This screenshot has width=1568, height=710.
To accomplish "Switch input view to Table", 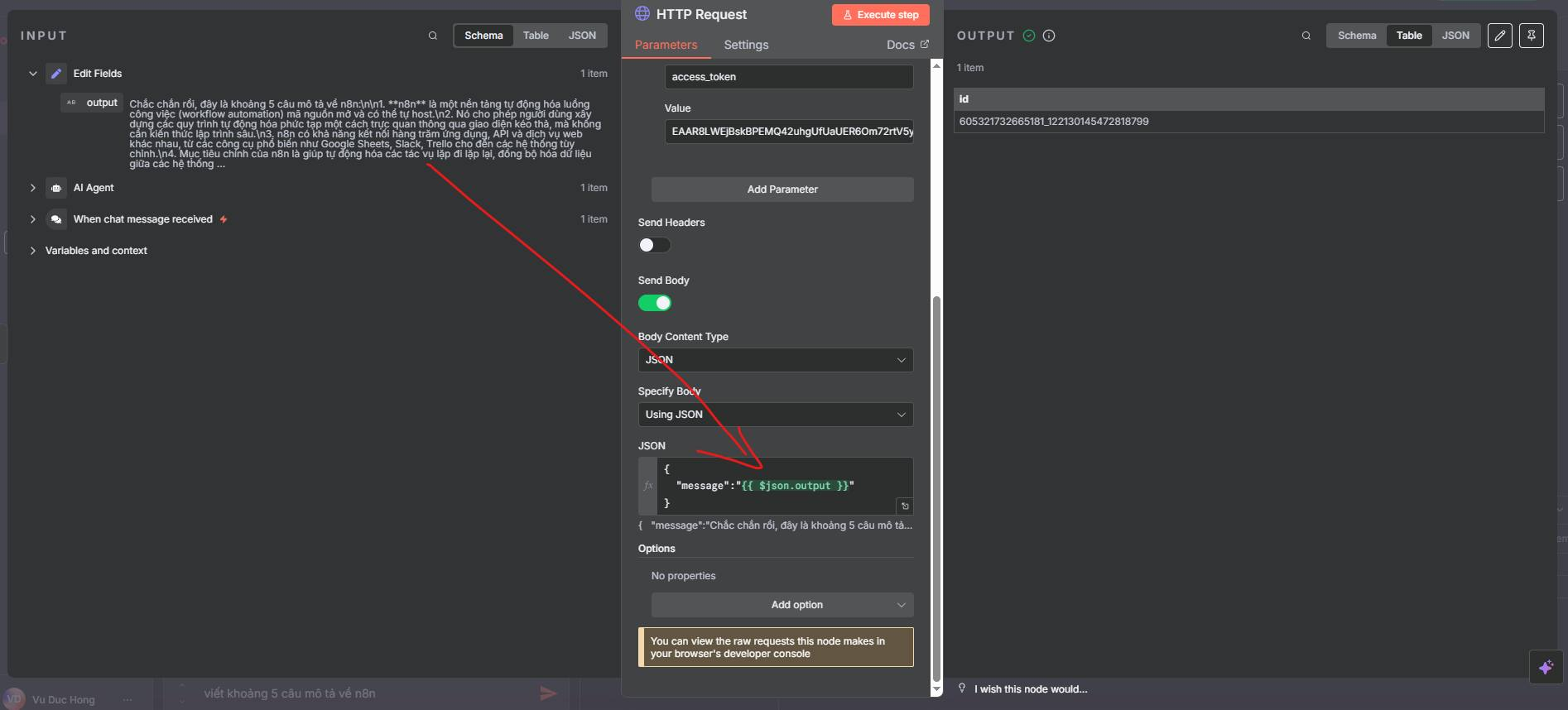I will click(x=536, y=36).
